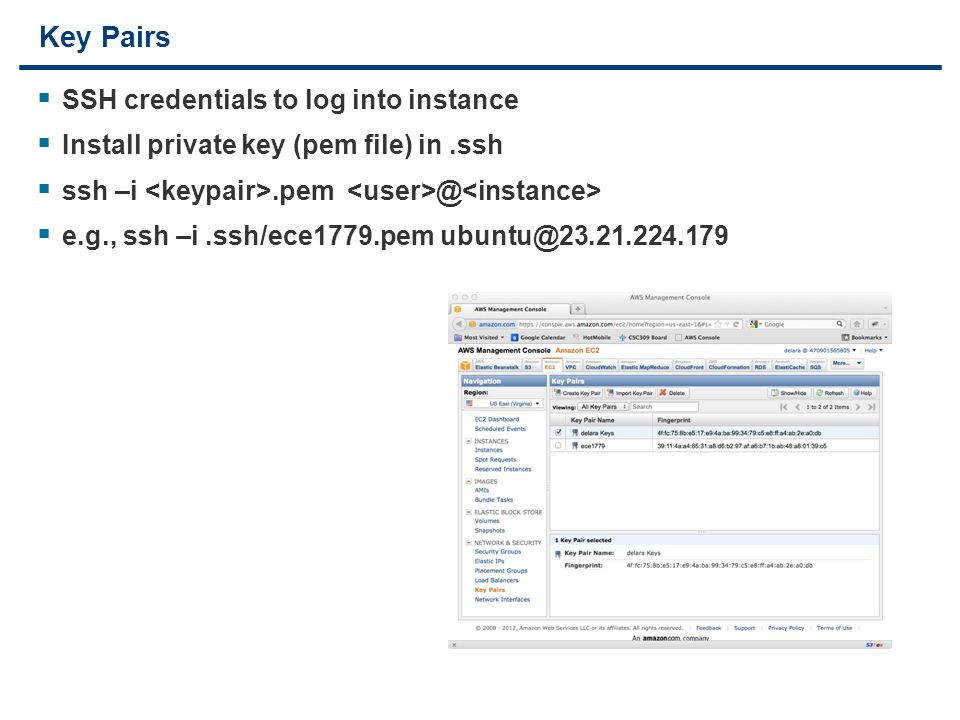Collapse the NETWORK & SECURITY section
This screenshot has width=960, height=720.
click(468, 542)
